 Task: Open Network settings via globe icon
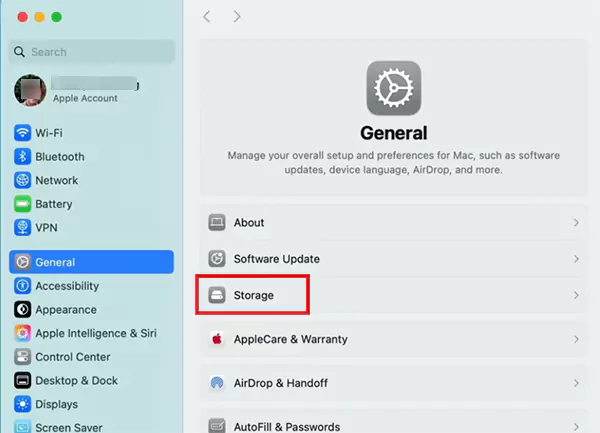(22, 181)
